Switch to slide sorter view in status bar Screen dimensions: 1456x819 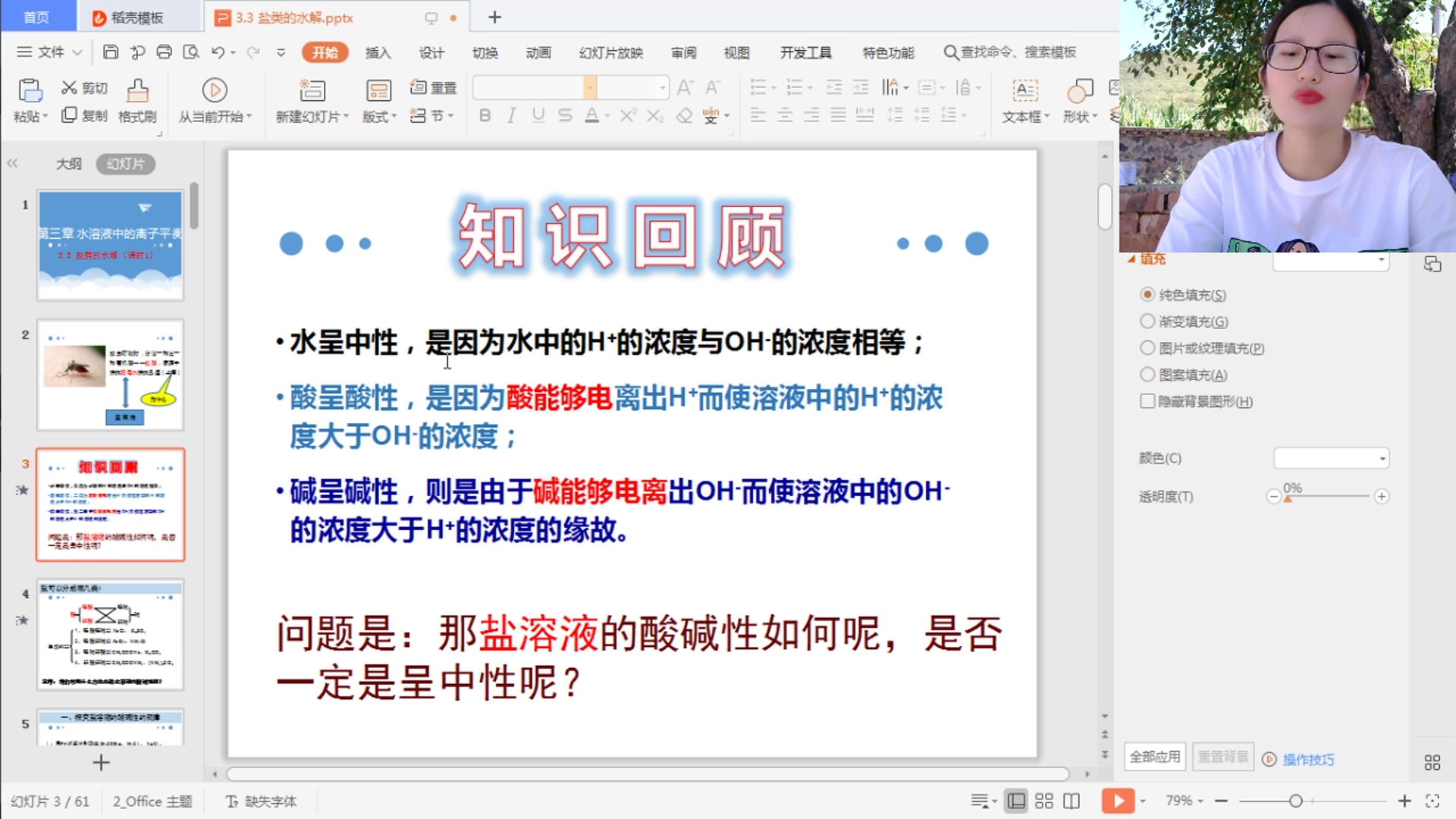tap(1043, 800)
